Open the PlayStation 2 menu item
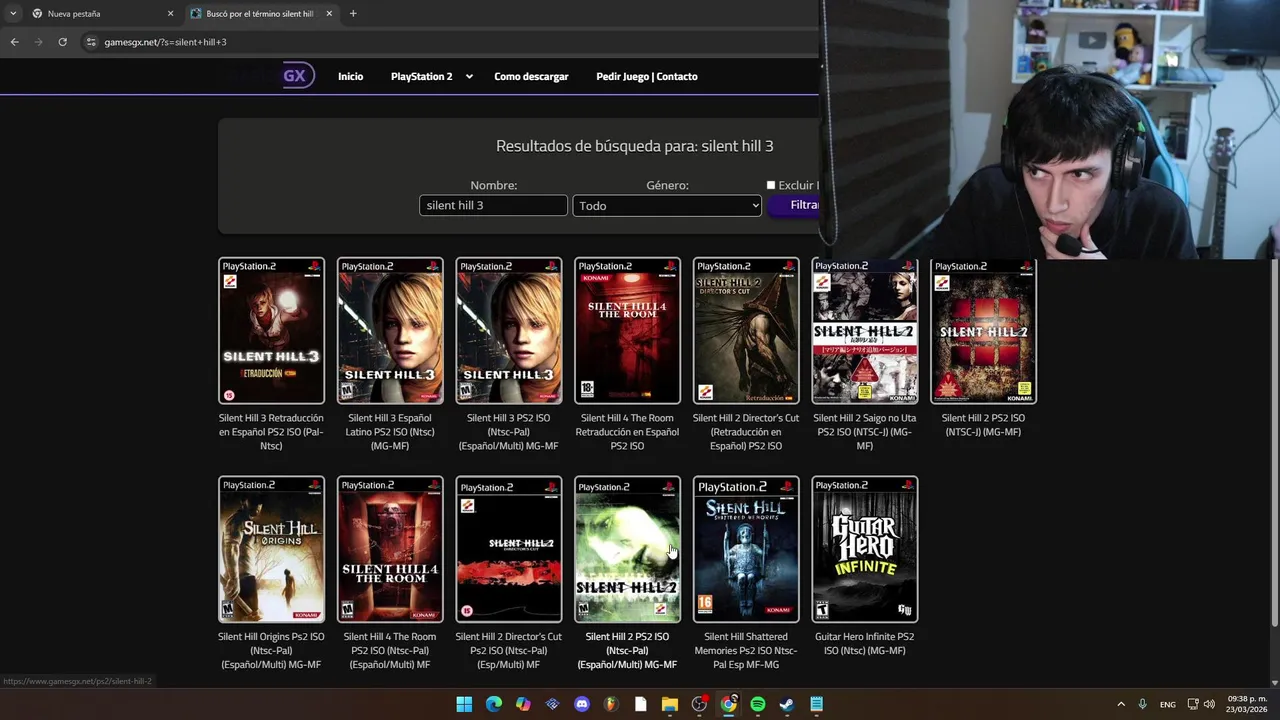 point(421,76)
